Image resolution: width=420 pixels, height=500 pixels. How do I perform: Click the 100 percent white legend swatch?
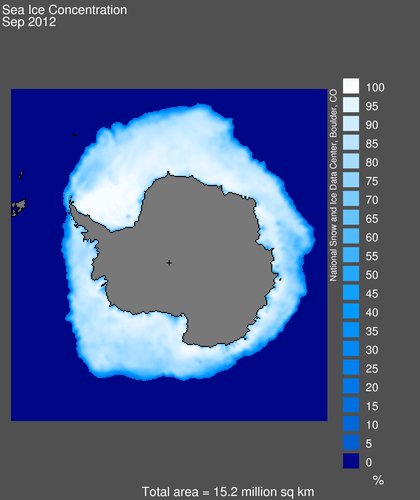click(x=351, y=86)
